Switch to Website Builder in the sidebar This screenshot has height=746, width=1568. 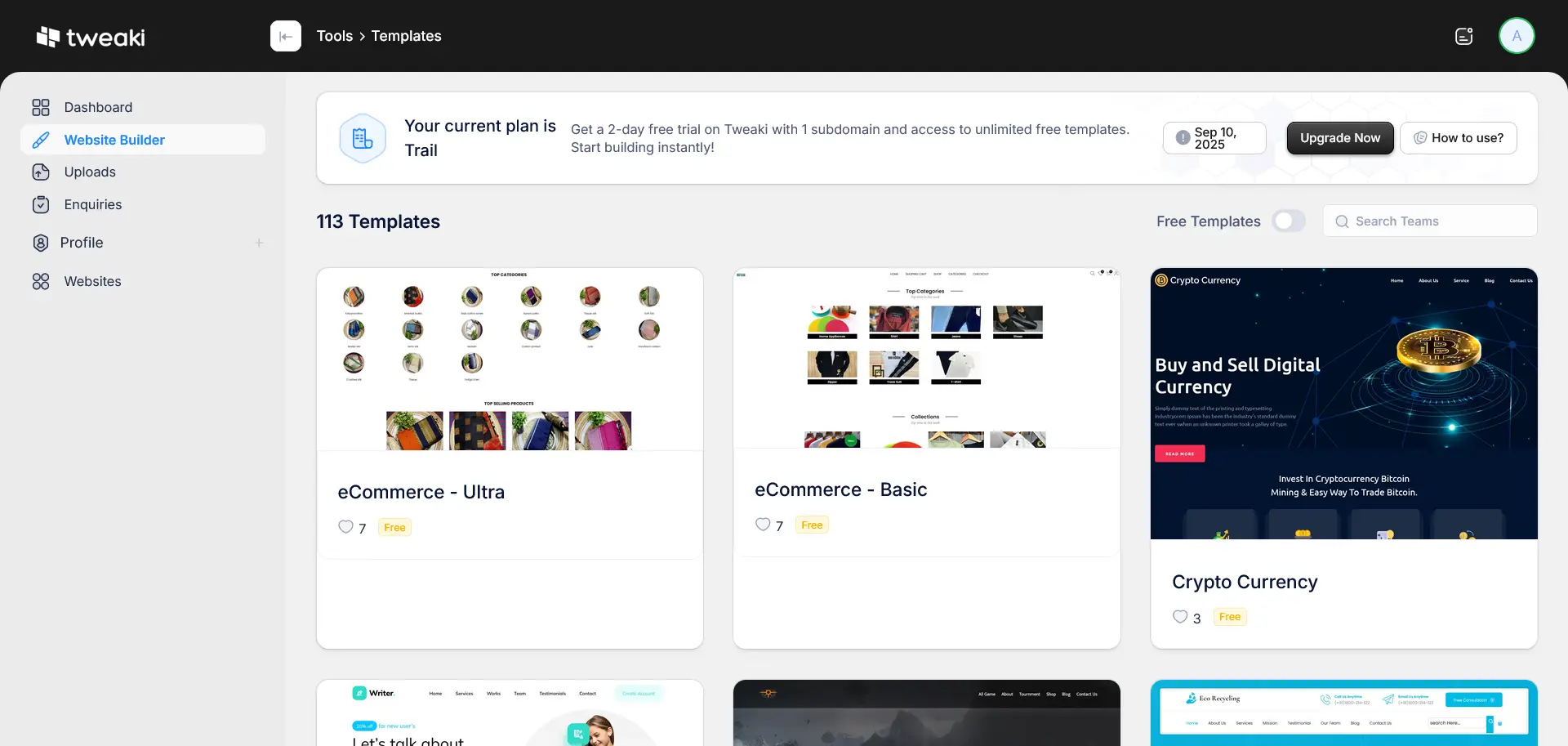114,139
